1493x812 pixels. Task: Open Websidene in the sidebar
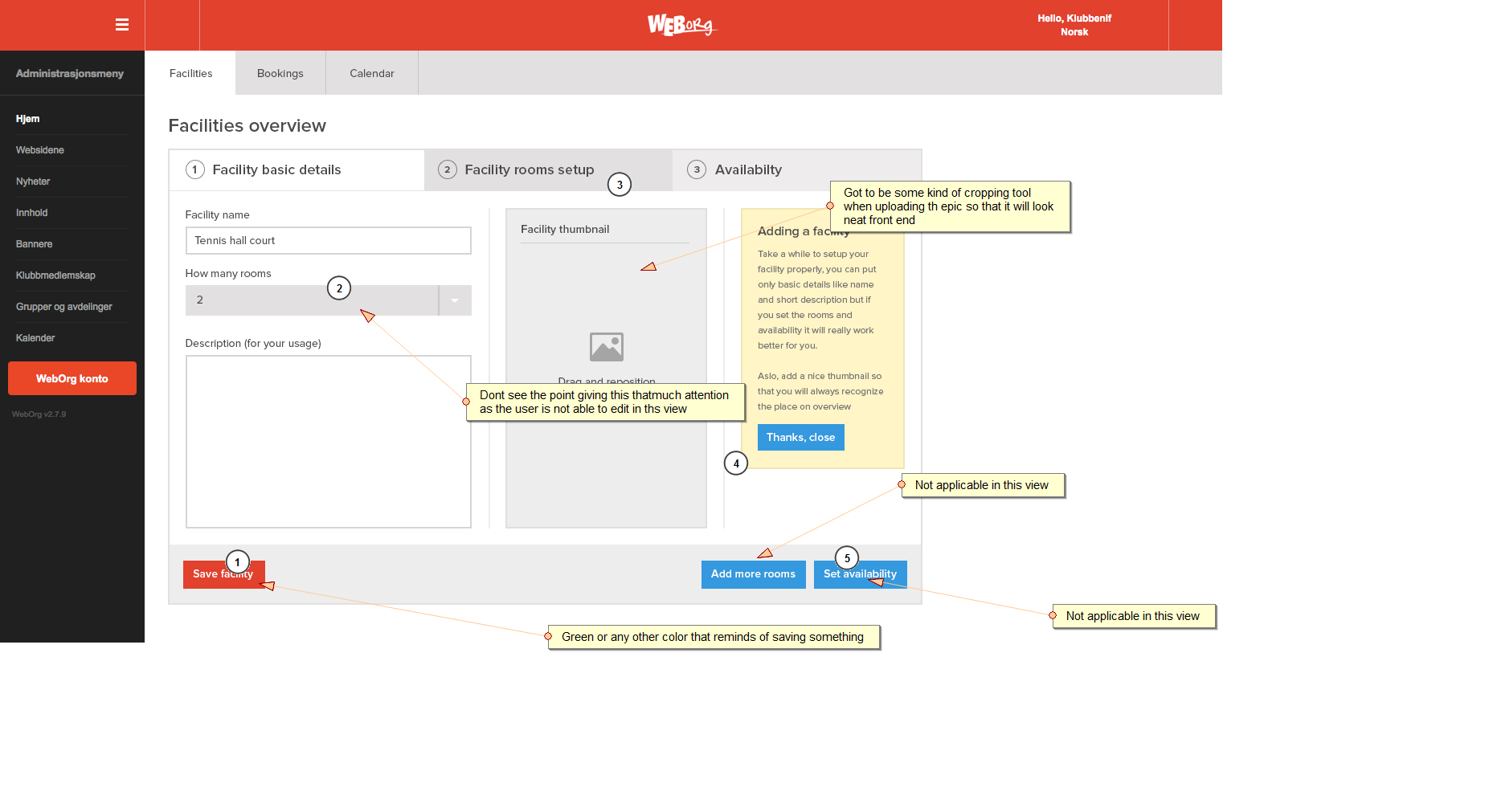coord(40,150)
